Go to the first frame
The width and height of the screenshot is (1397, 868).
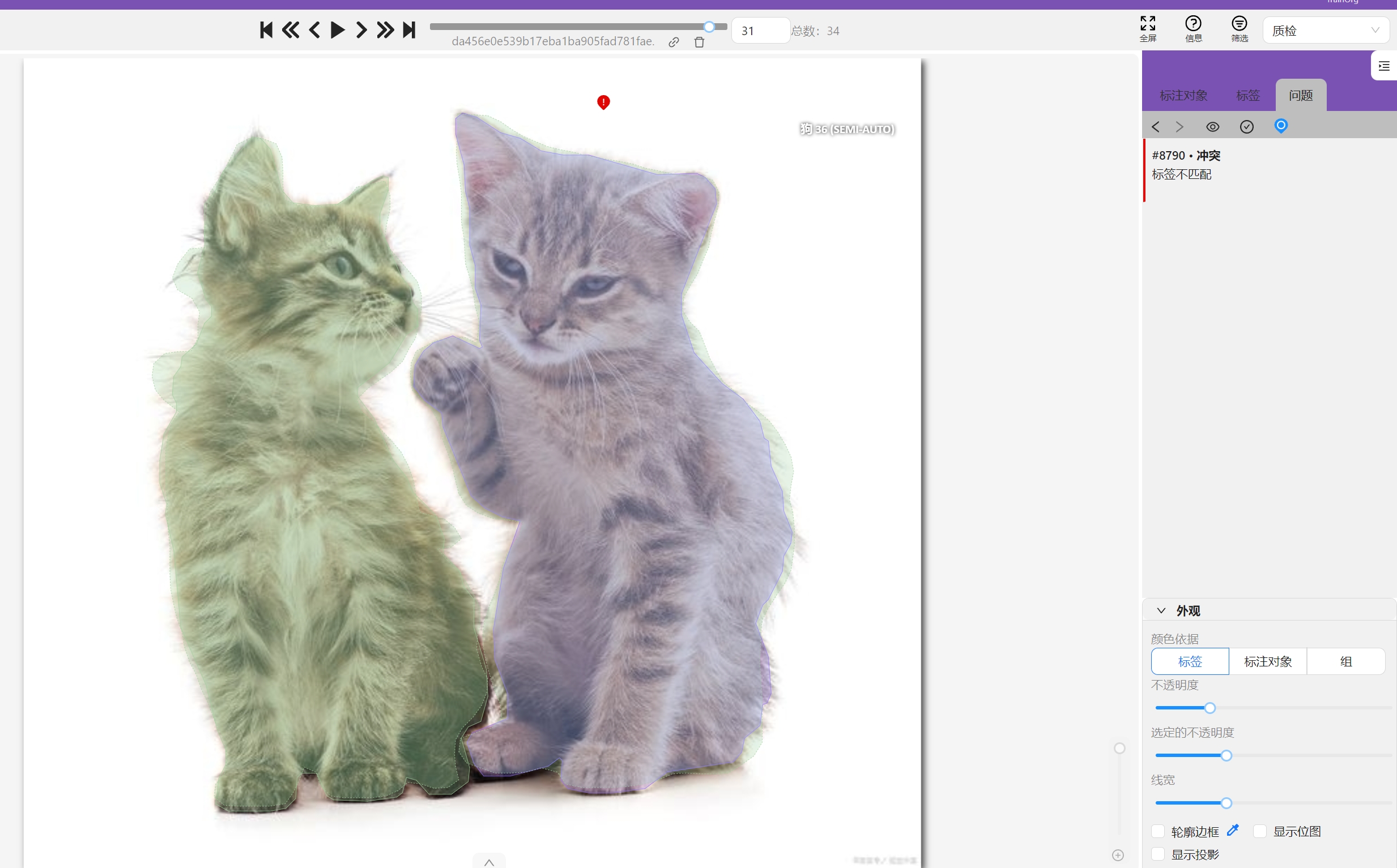[x=266, y=30]
